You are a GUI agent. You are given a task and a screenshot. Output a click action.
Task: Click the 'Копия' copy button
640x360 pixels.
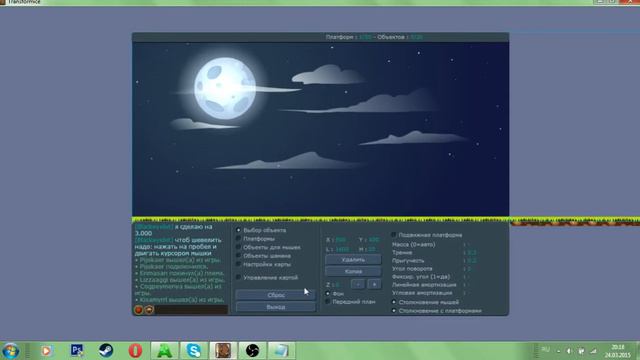pos(353,271)
